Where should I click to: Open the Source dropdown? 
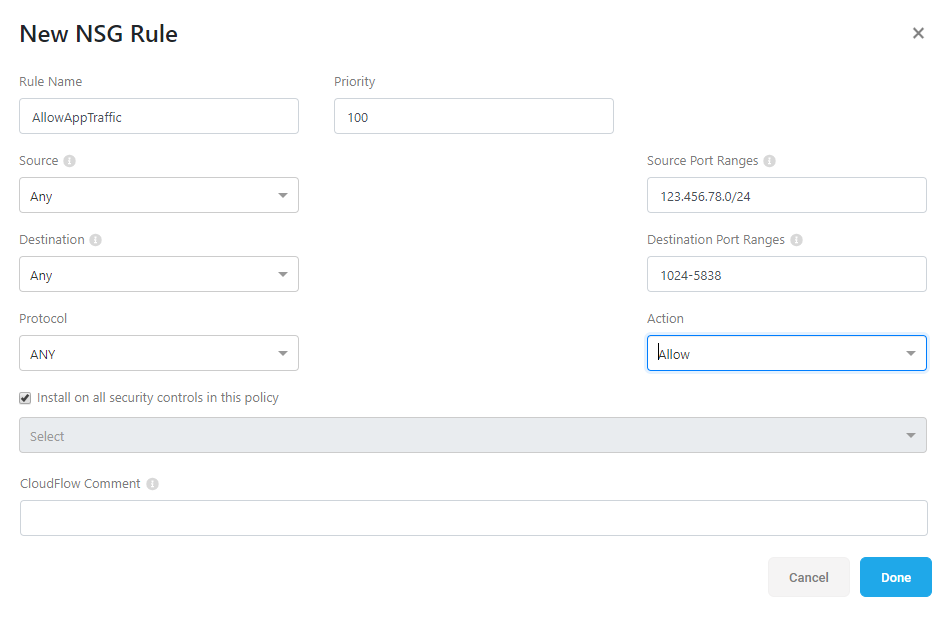[x=159, y=195]
